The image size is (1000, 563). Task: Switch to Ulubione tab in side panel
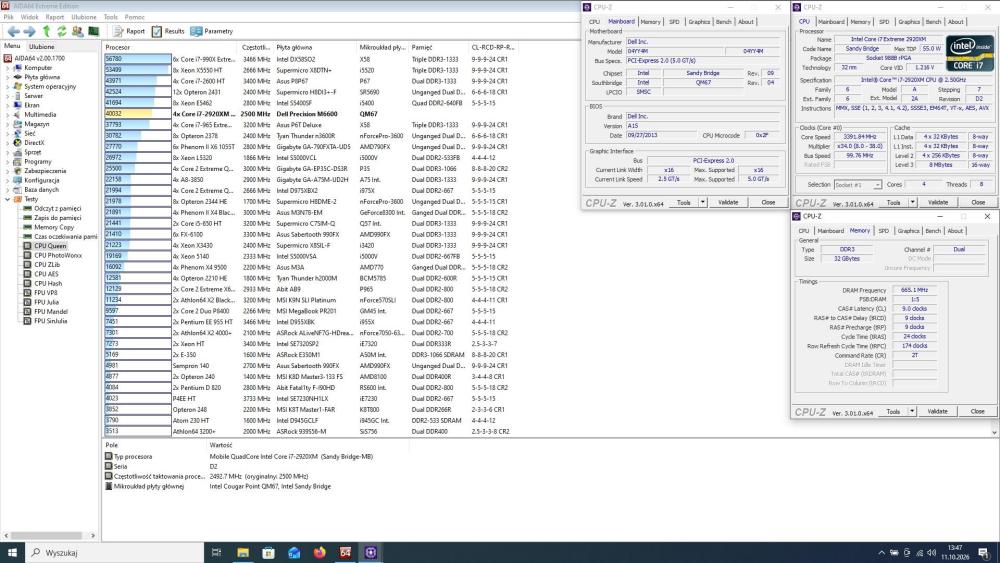(x=41, y=47)
